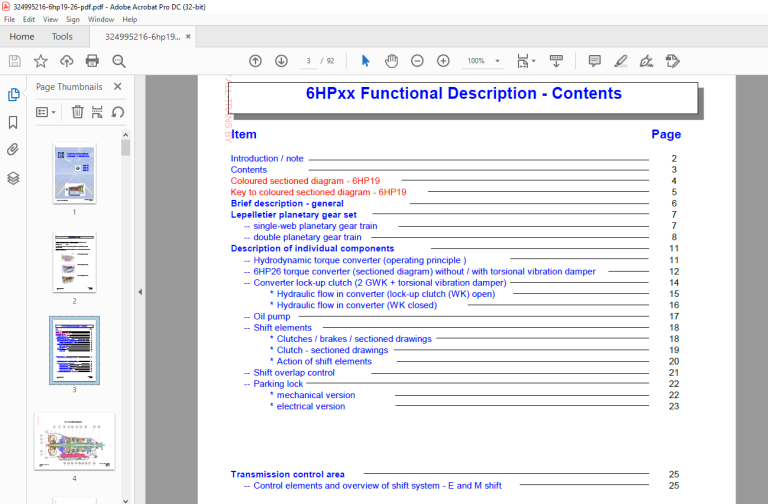The image size is (768, 504).
Task: Select page 3 thumbnail
Action: coord(74,350)
